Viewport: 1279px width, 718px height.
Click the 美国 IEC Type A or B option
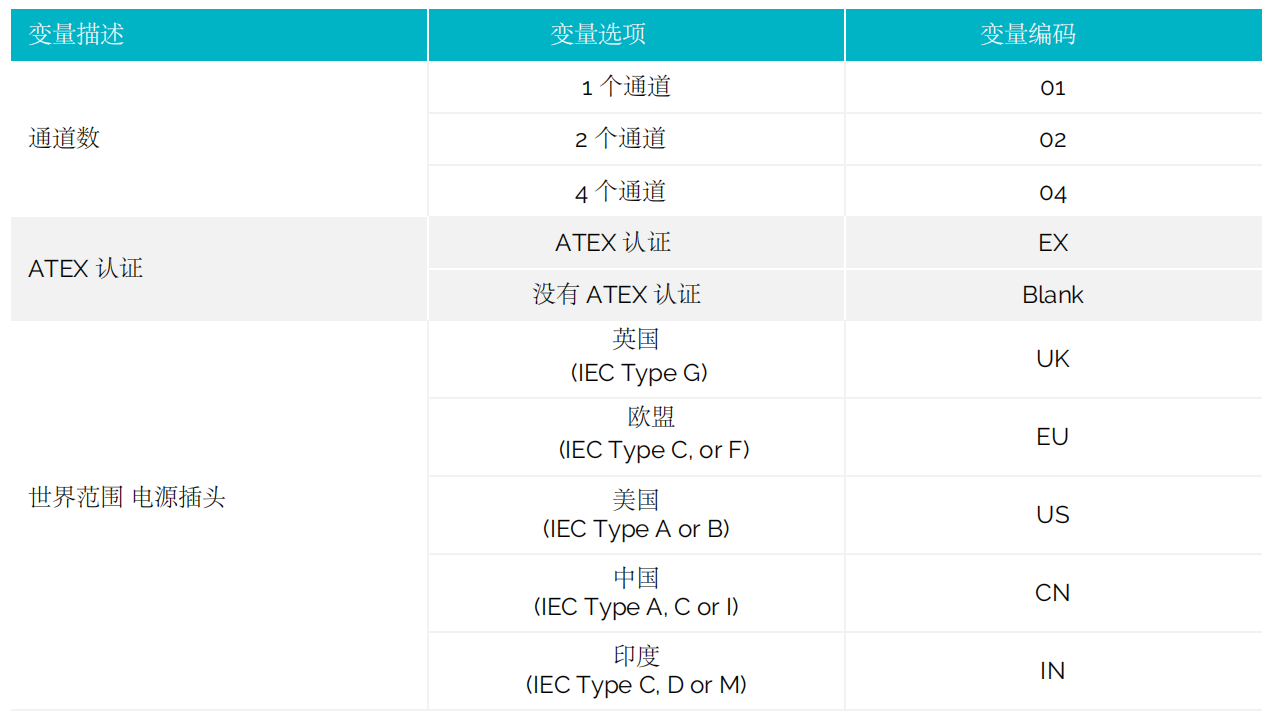636,514
